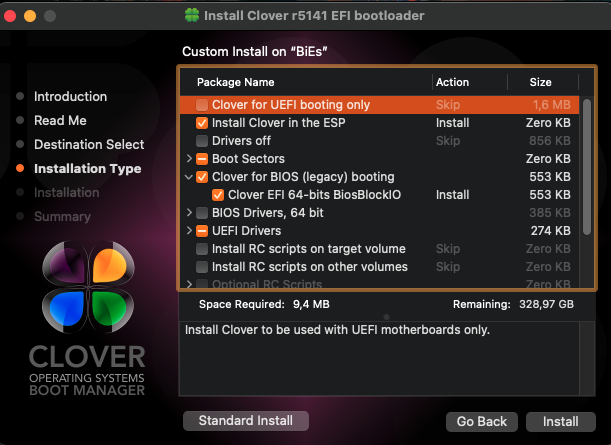The height and width of the screenshot is (445, 611).
Task: Toggle the 'UEFI Drivers' mixed checkbox
Action: [202, 231]
